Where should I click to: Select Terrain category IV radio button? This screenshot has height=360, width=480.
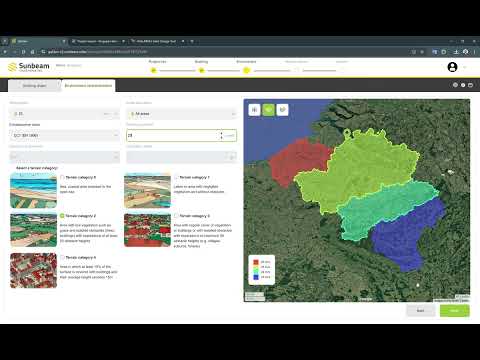pyautogui.click(x=62, y=257)
